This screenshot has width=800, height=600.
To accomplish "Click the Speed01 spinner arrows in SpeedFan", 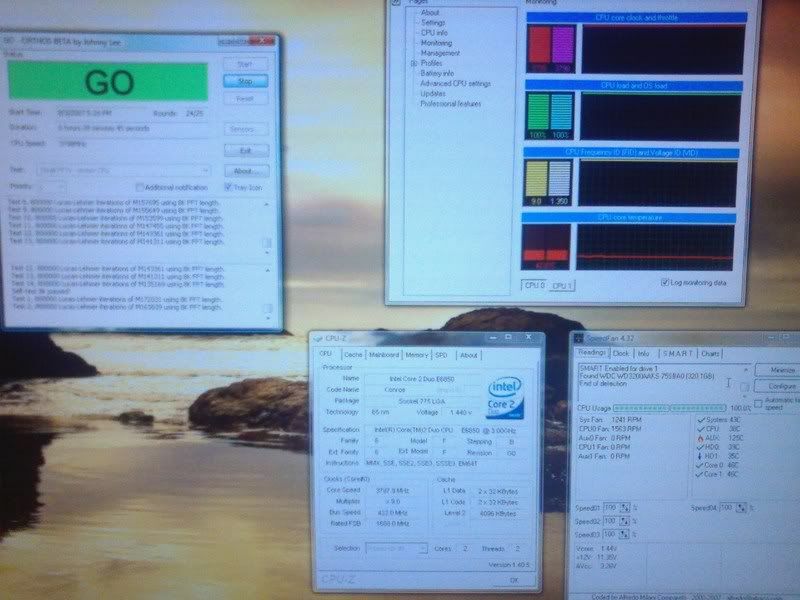I will tap(624, 508).
